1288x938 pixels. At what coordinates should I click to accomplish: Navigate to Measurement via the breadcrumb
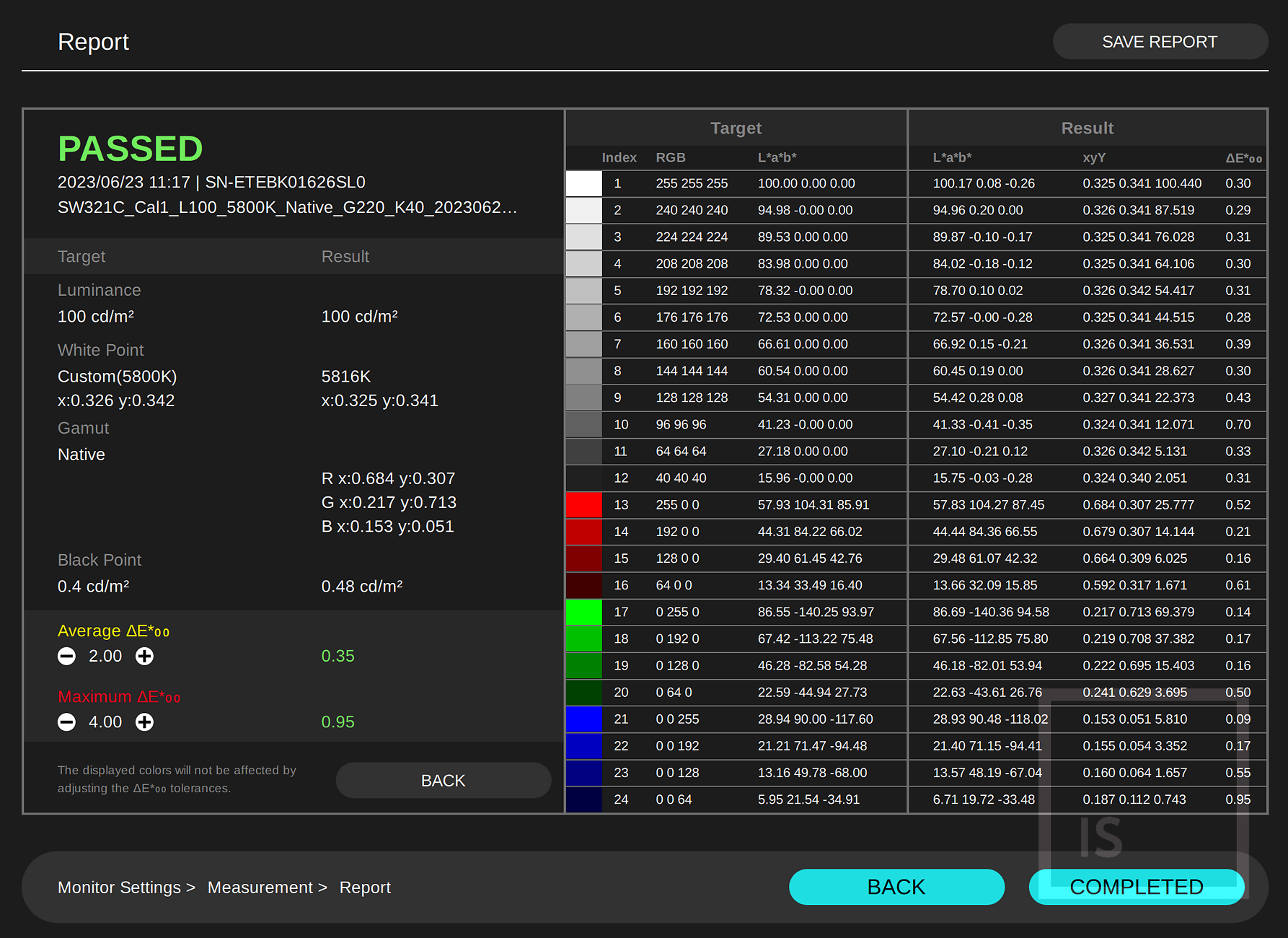(x=260, y=887)
